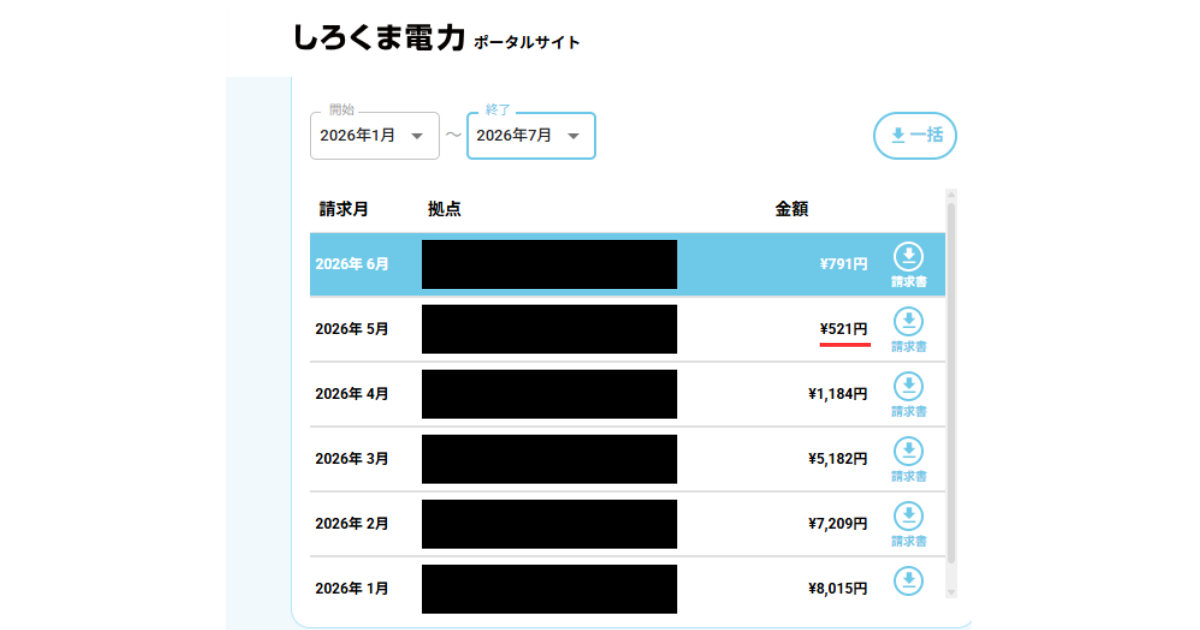Screen dimensions: 1200x630
Task: Click the しろくま電力 logo
Action: [379, 38]
